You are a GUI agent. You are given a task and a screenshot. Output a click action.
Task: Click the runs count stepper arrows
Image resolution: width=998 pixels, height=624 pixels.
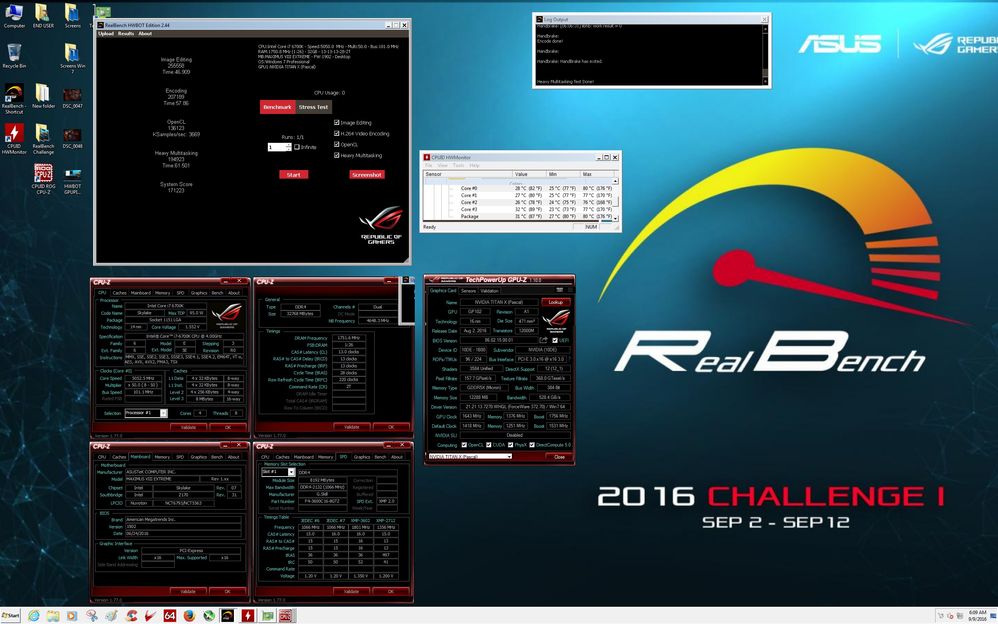[289, 147]
